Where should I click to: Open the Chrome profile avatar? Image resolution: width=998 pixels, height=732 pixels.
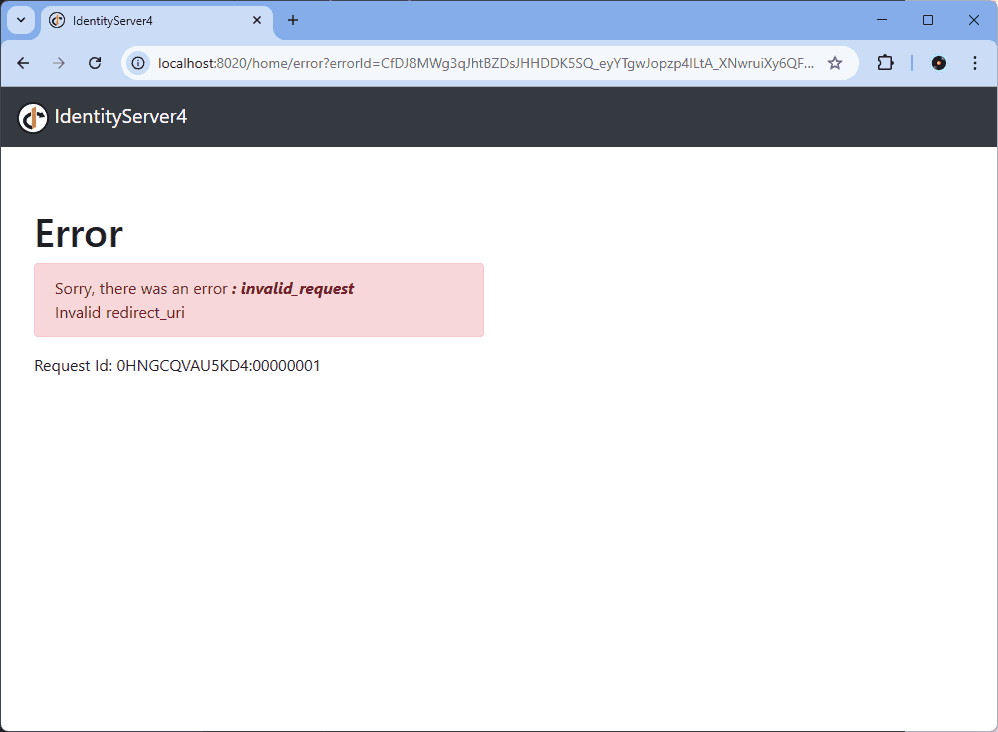[938, 63]
